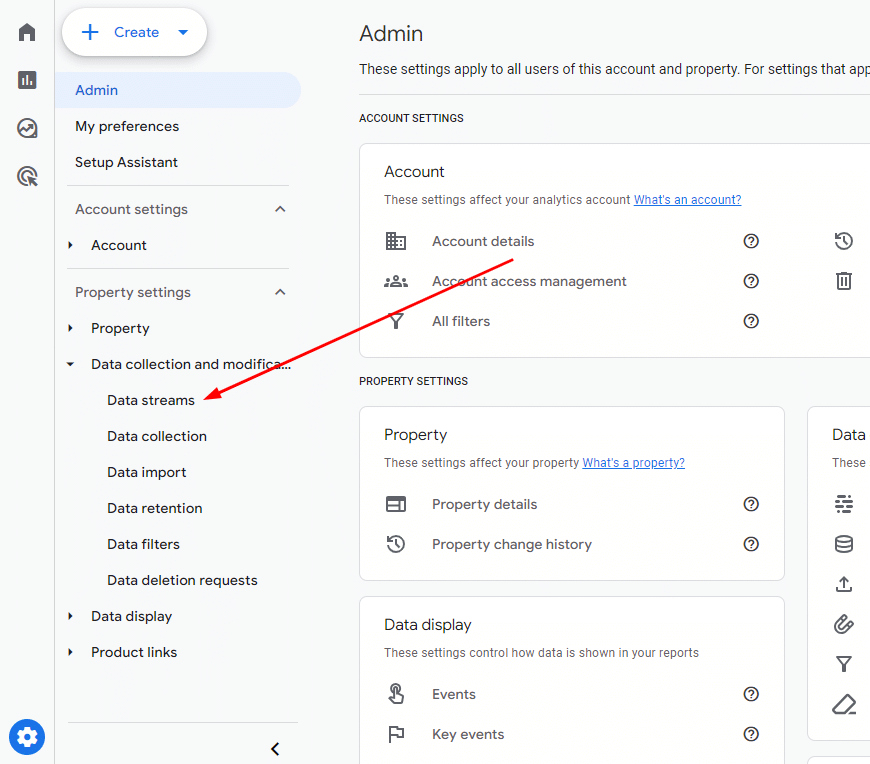Viewport: 870px width, 764px height.
Task: Open the Reports bar chart icon
Action: point(27,80)
